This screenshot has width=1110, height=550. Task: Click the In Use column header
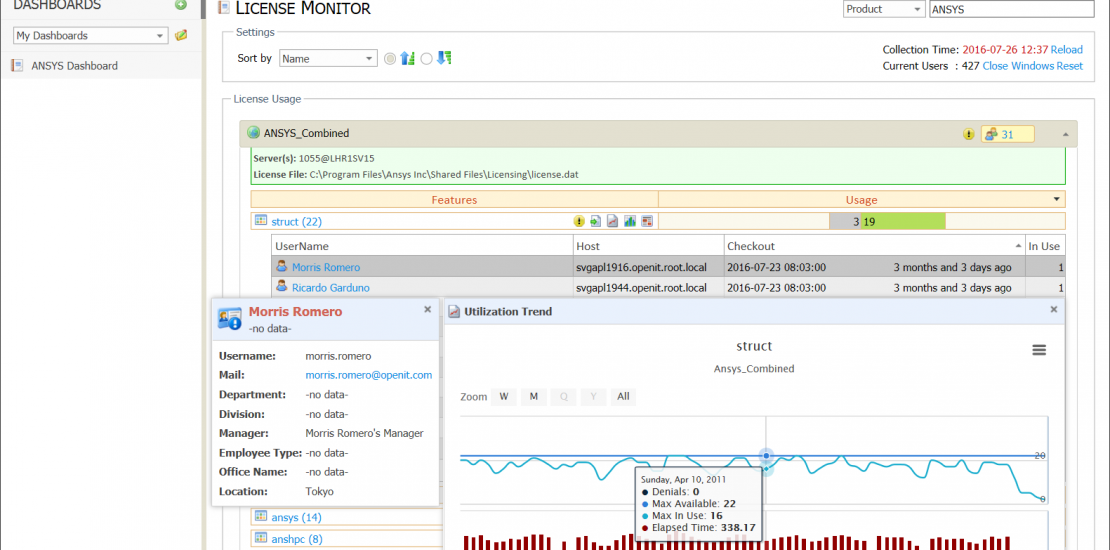(x=1043, y=246)
